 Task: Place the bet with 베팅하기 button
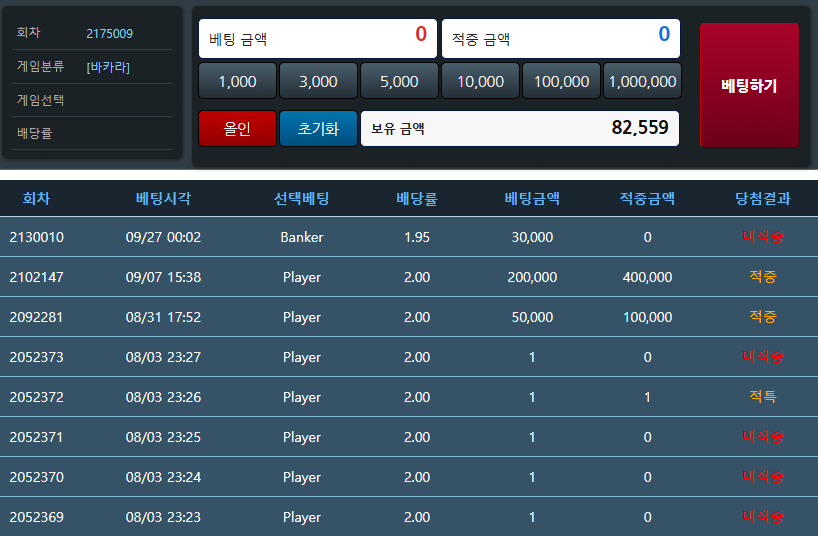point(749,85)
